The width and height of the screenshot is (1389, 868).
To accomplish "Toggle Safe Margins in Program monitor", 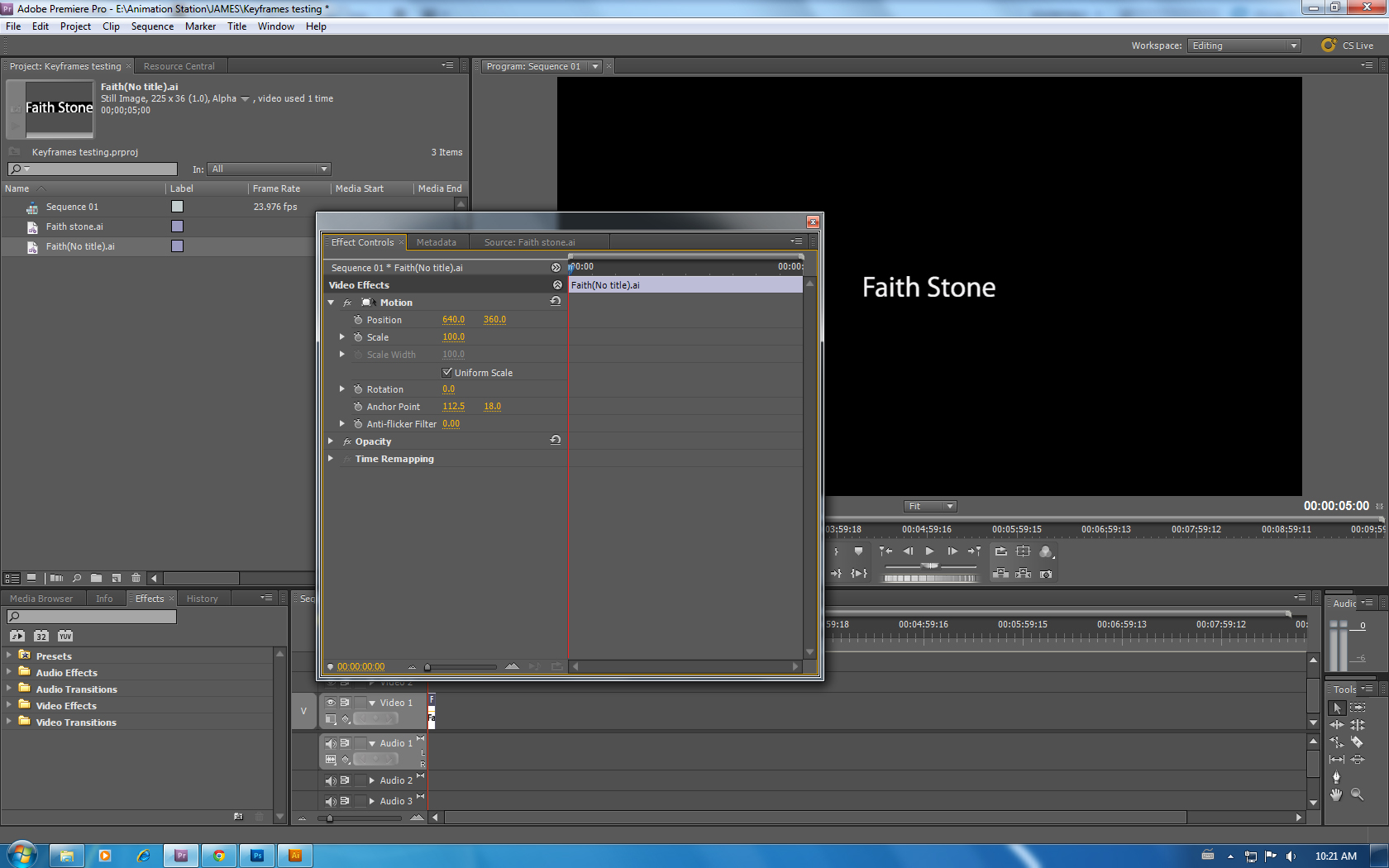I will pos(1023,551).
